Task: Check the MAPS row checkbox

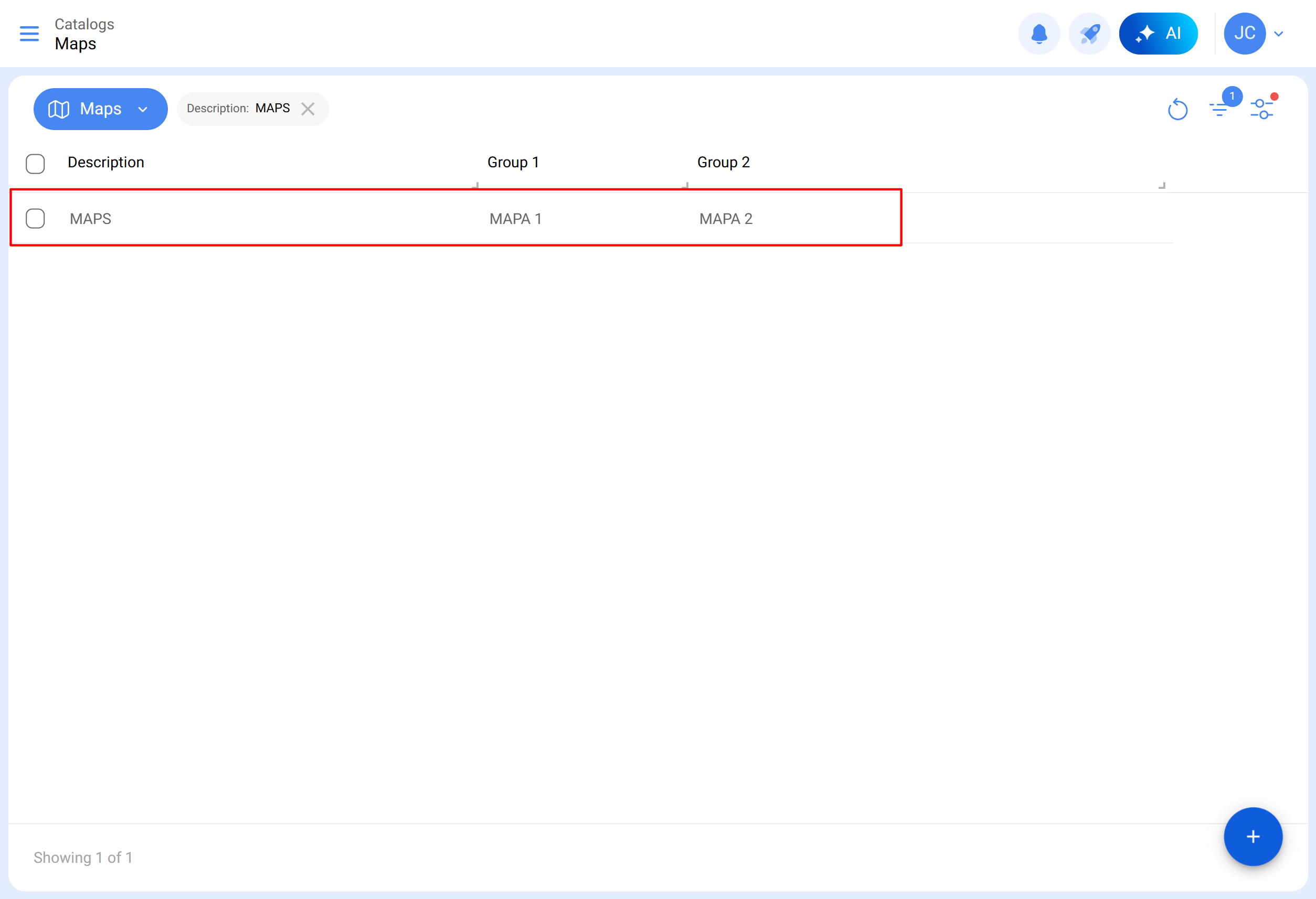Action: point(35,219)
